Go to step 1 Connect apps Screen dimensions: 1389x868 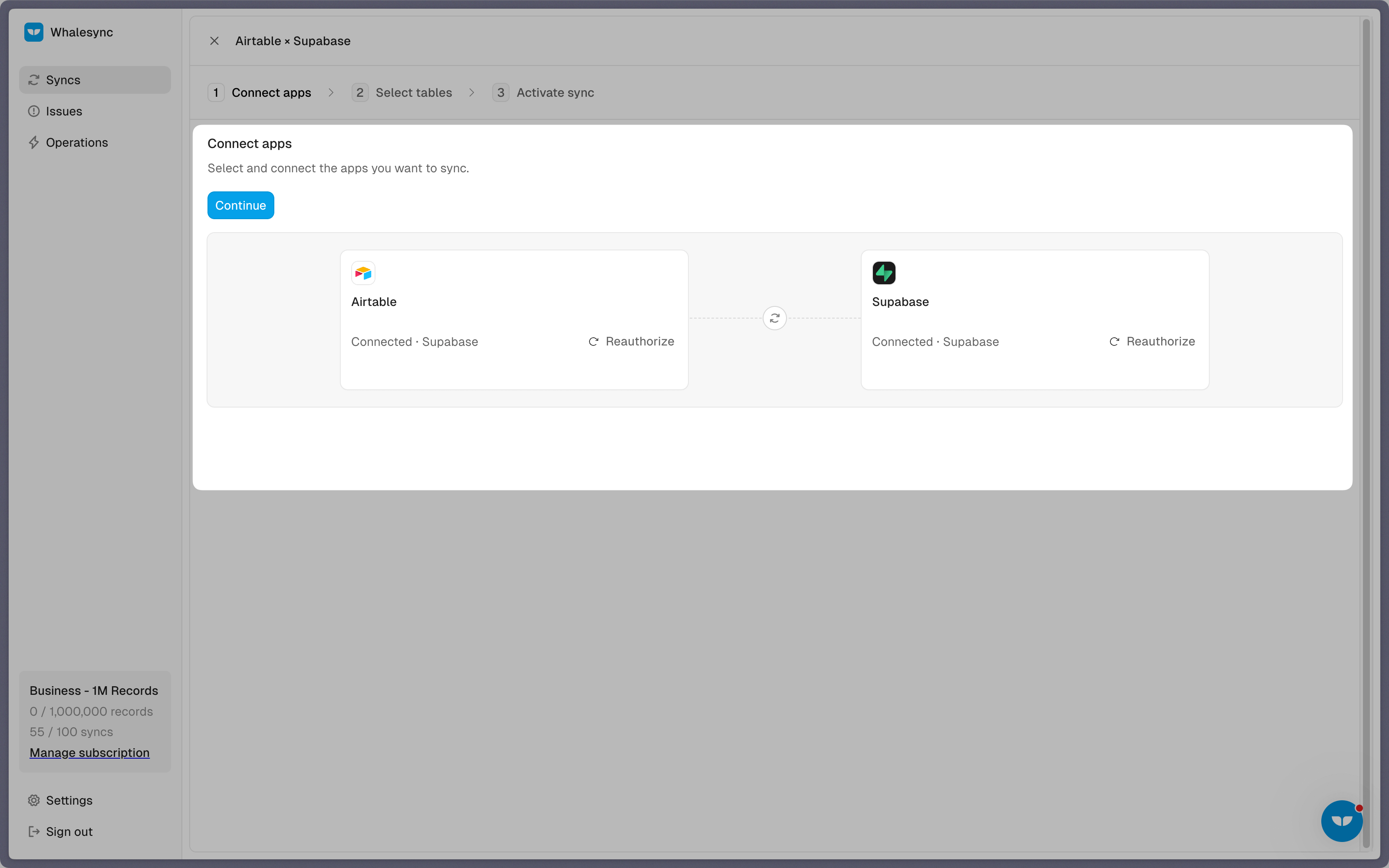click(x=260, y=92)
